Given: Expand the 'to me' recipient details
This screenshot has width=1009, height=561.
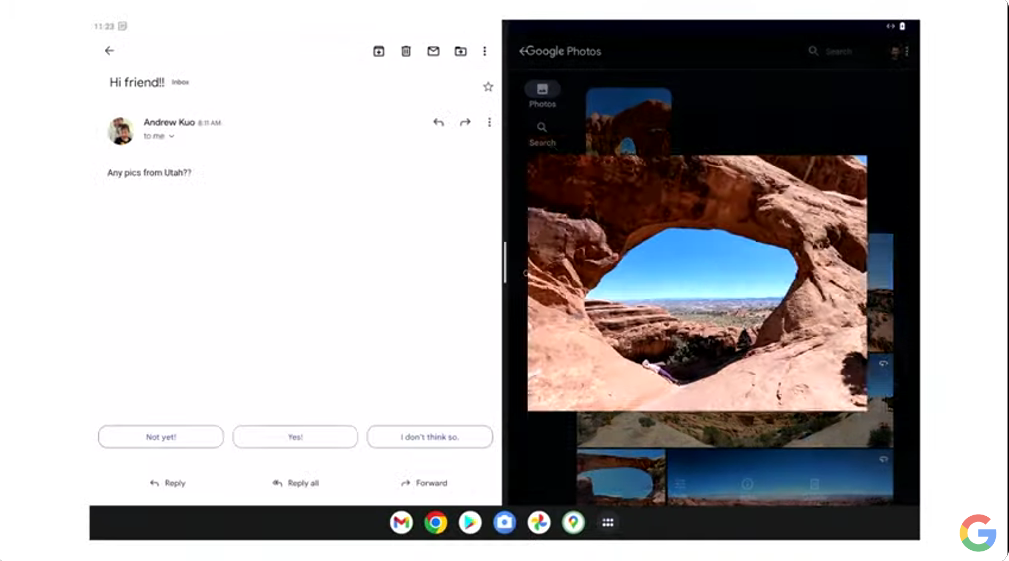Looking at the screenshot, I should [x=159, y=136].
